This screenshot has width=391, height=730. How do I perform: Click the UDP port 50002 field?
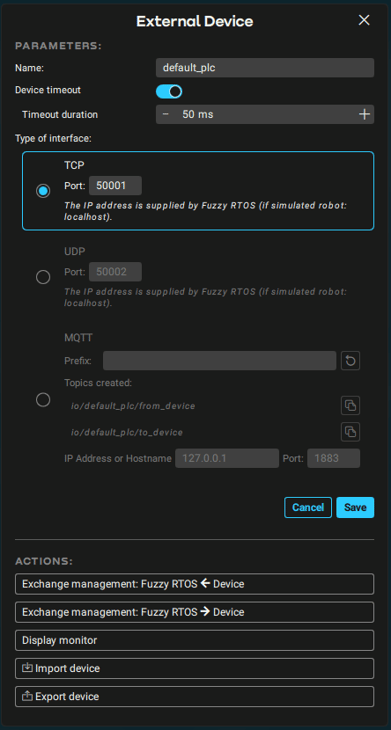point(115,272)
